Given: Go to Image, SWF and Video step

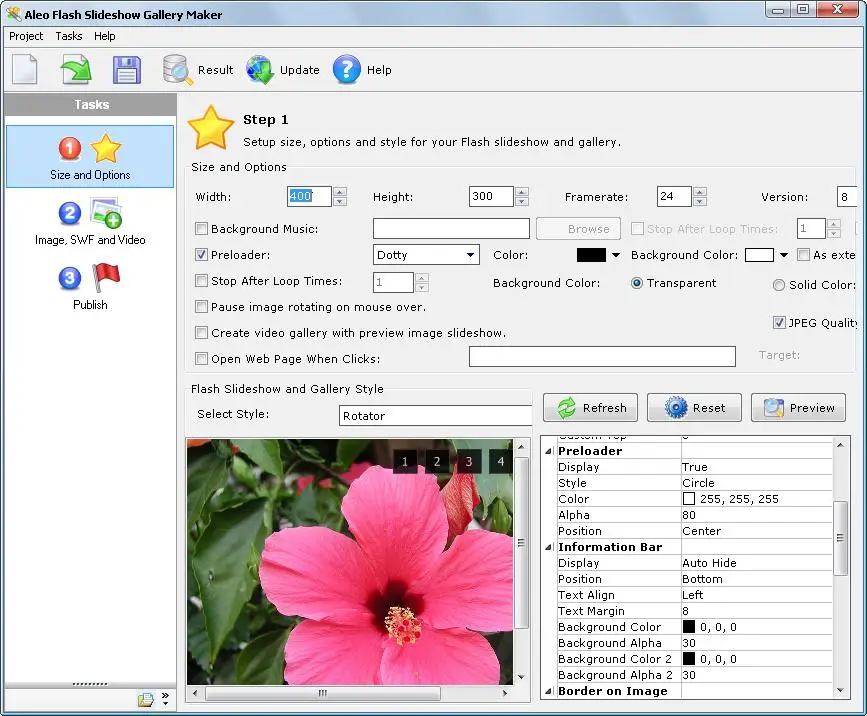Looking at the screenshot, I should click(90, 222).
